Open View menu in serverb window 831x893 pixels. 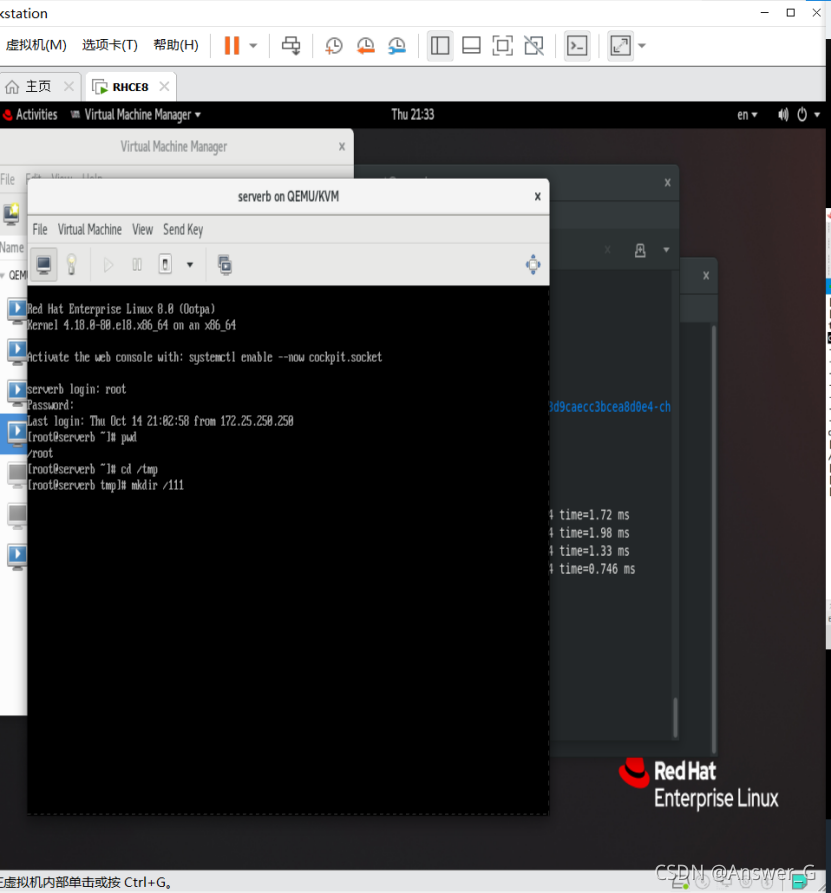(x=142, y=230)
